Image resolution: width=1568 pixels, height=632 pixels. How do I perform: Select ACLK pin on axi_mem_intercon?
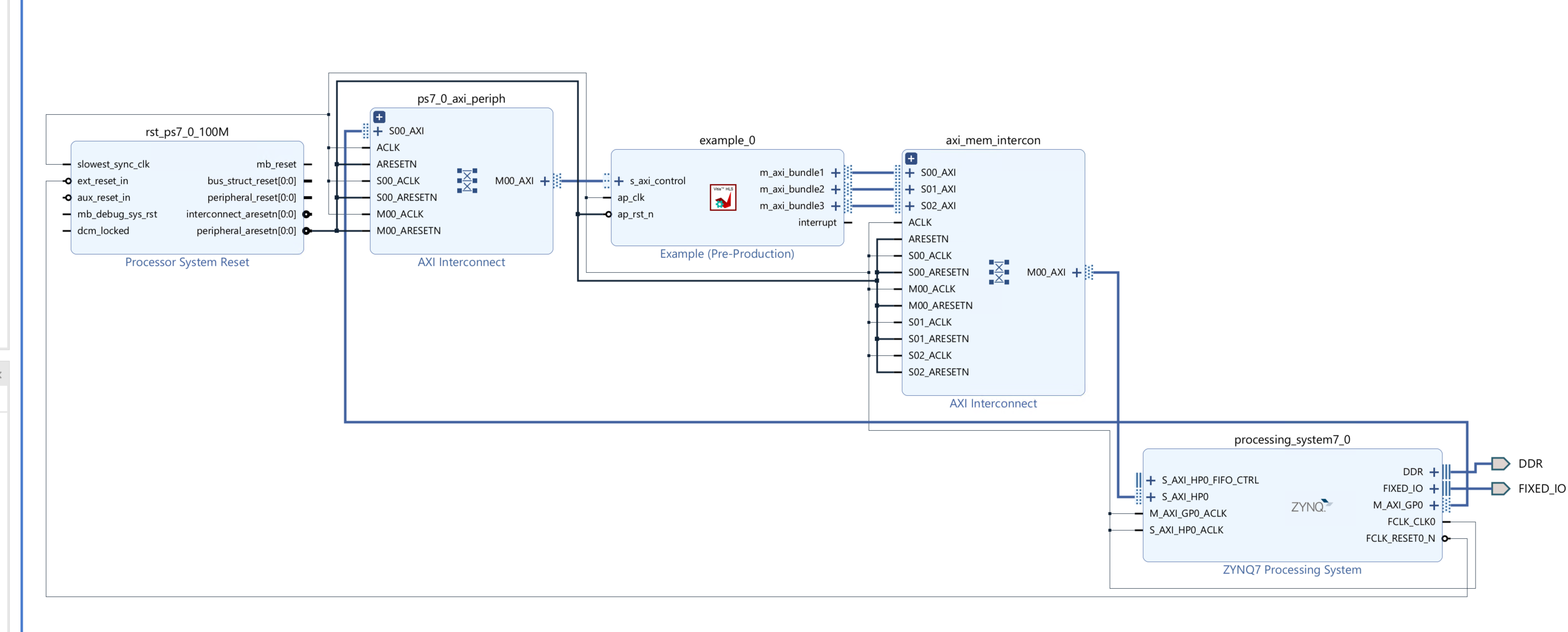point(920,223)
